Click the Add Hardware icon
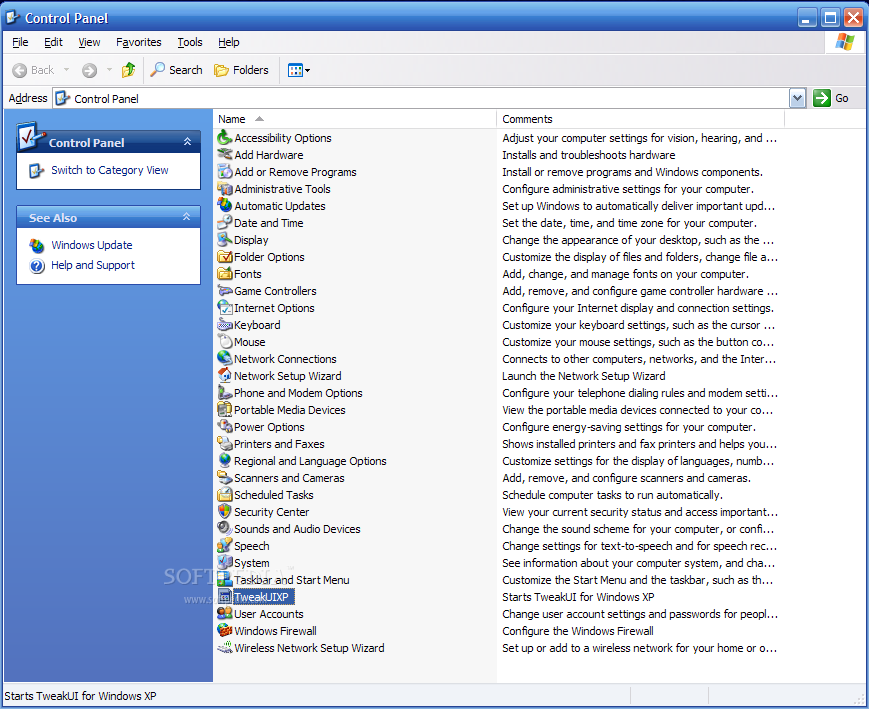Viewport: 869px width, 709px height. [224, 155]
